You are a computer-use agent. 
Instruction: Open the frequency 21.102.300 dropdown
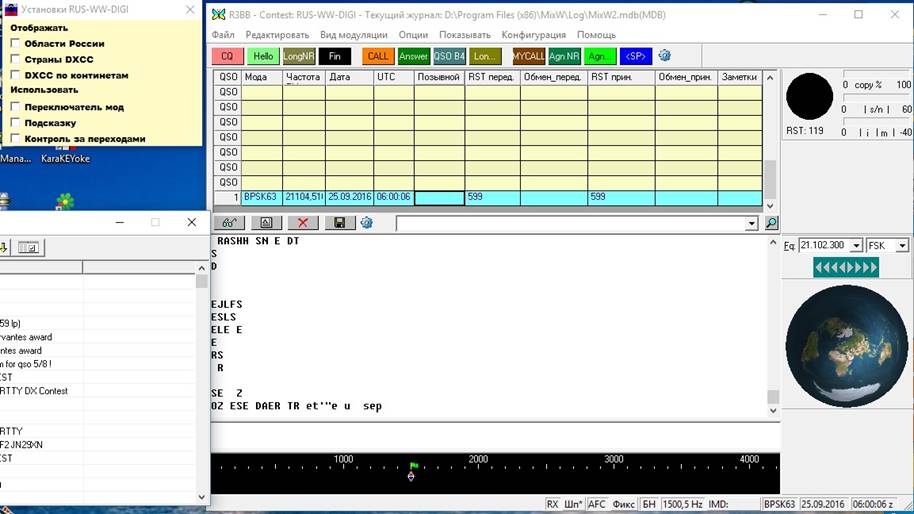coord(856,246)
